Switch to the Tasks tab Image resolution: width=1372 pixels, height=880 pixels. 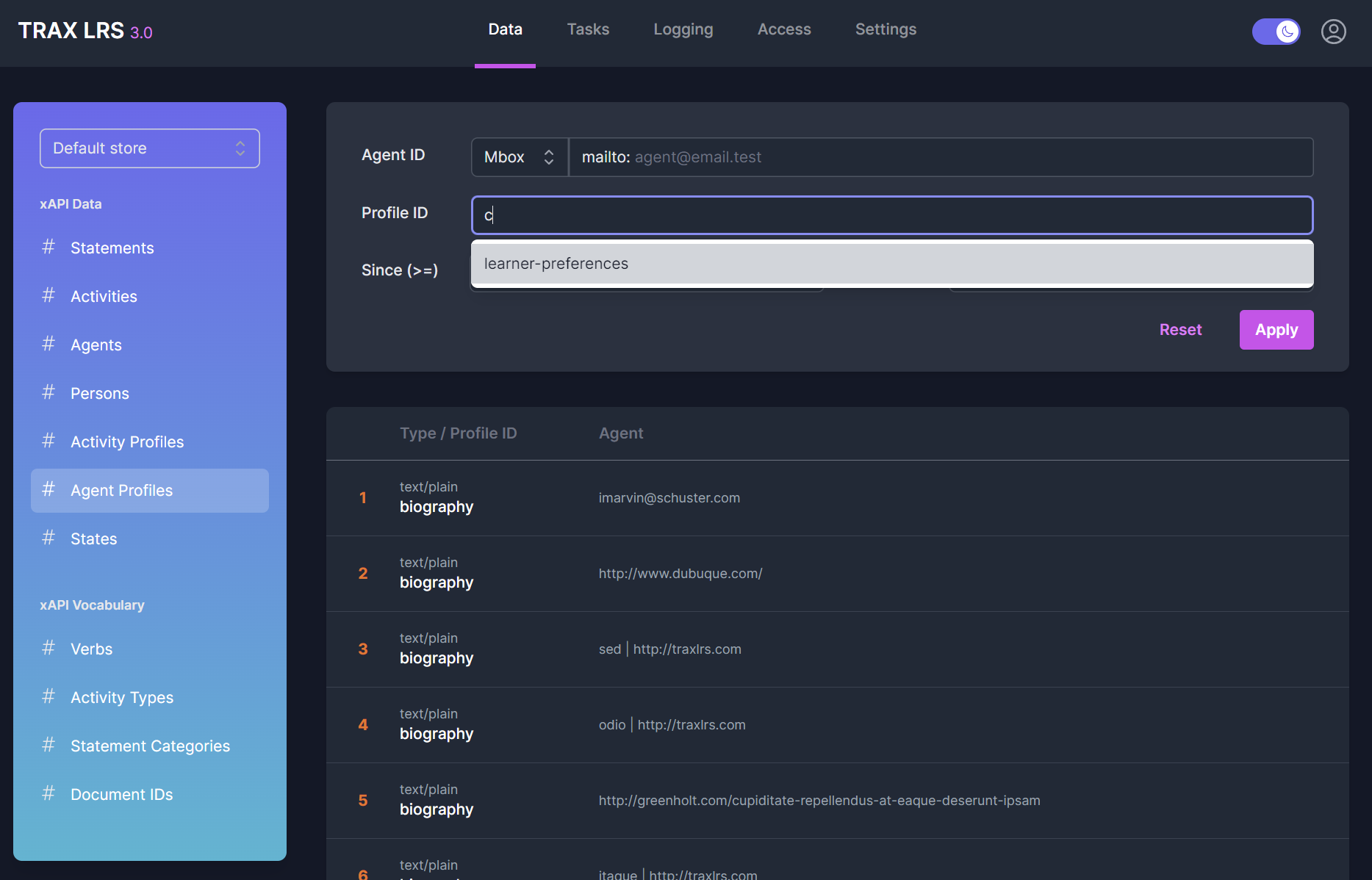(588, 29)
